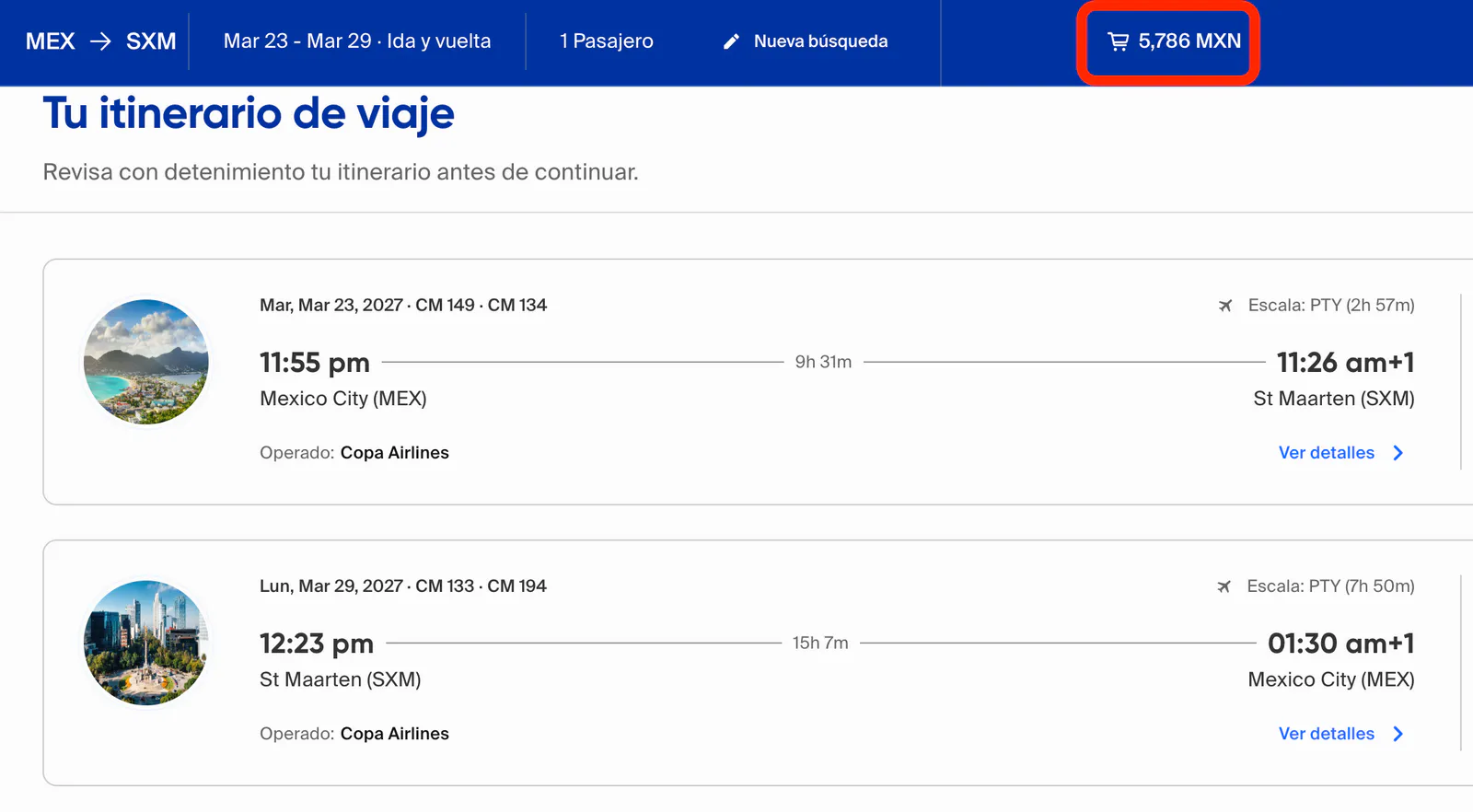Image resolution: width=1473 pixels, height=812 pixels.
Task: Click Mexico City (MEX) origin on outbound card
Action: 343,399
